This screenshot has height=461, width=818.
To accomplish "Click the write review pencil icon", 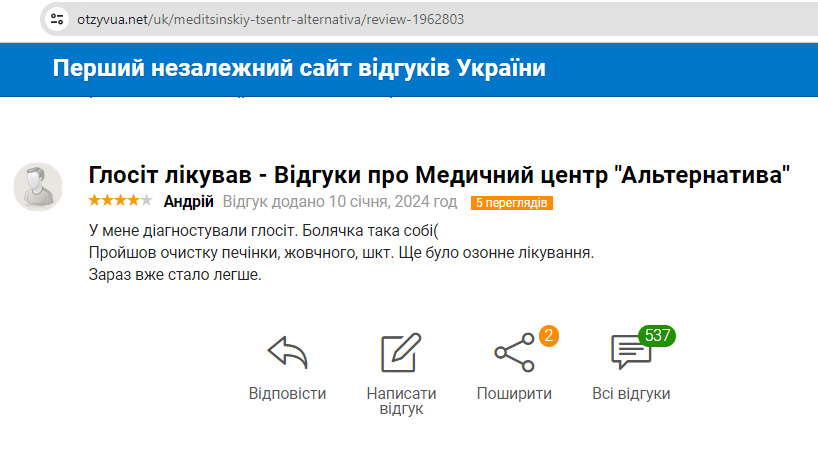I will [x=401, y=353].
